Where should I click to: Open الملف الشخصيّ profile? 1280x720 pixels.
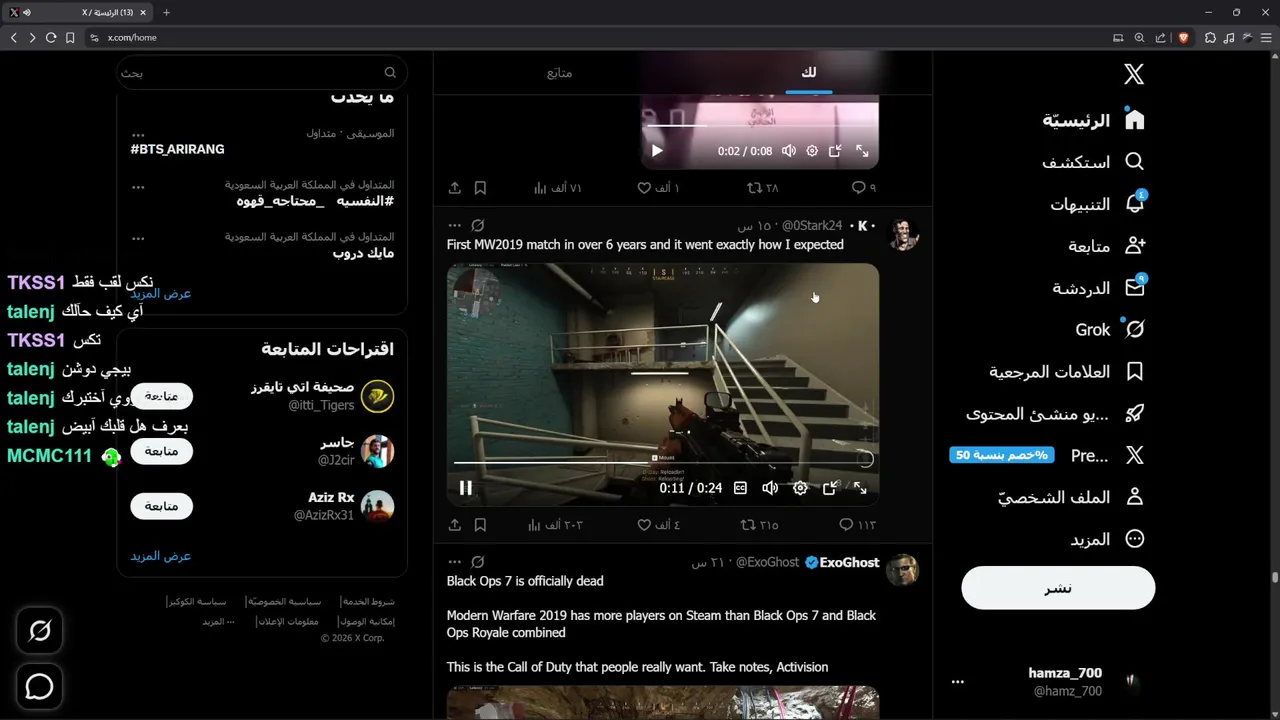point(1071,497)
